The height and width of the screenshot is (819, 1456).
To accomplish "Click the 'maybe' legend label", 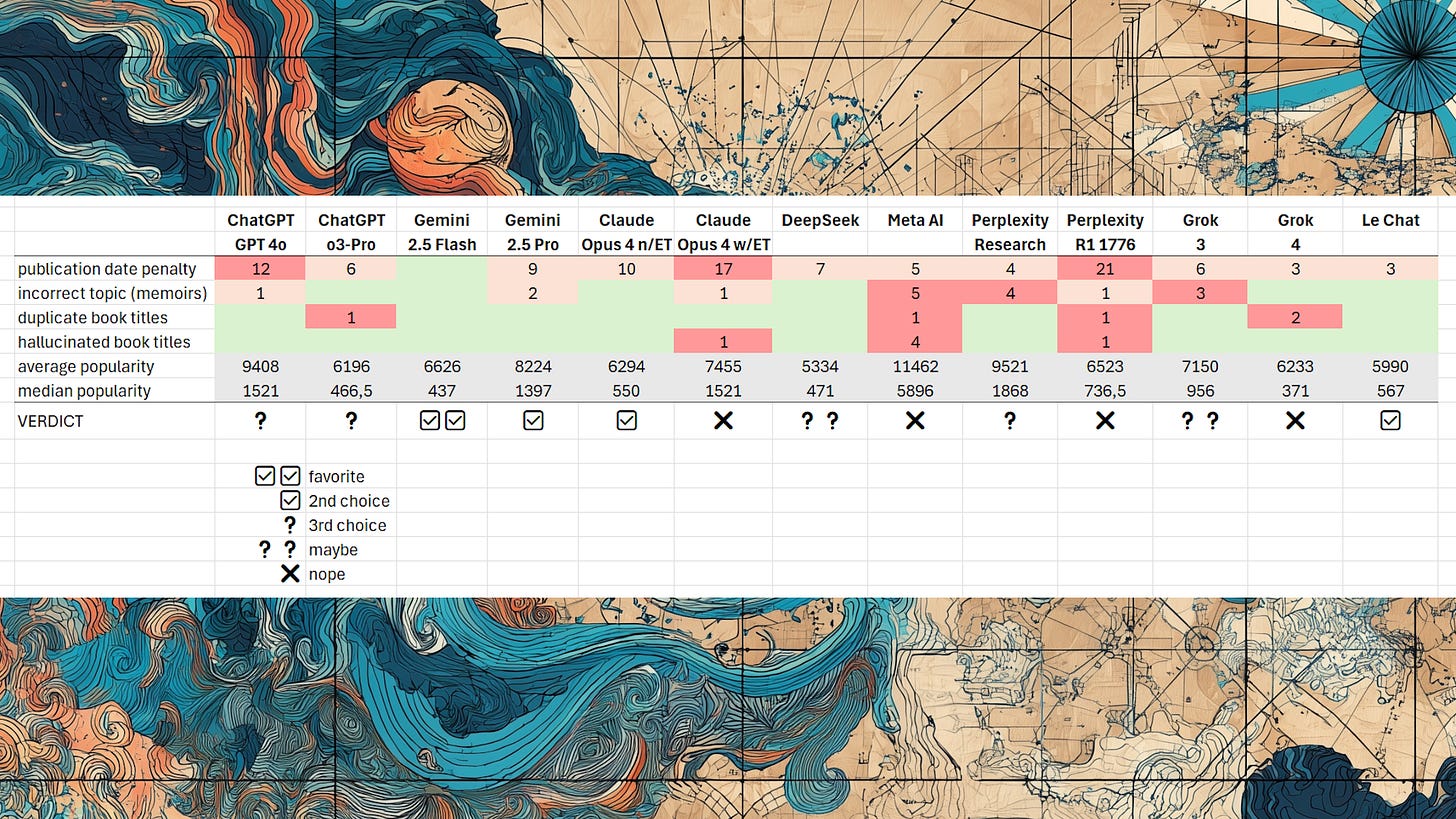I will (333, 549).
